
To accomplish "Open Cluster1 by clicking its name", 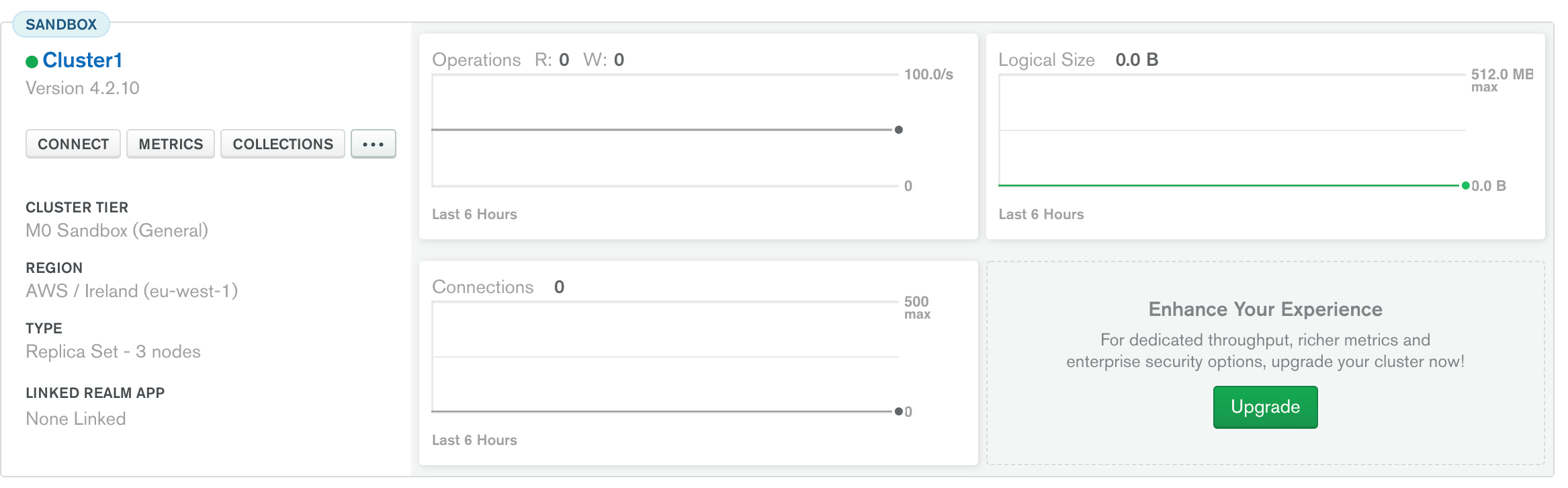I will (x=83, y=60).
